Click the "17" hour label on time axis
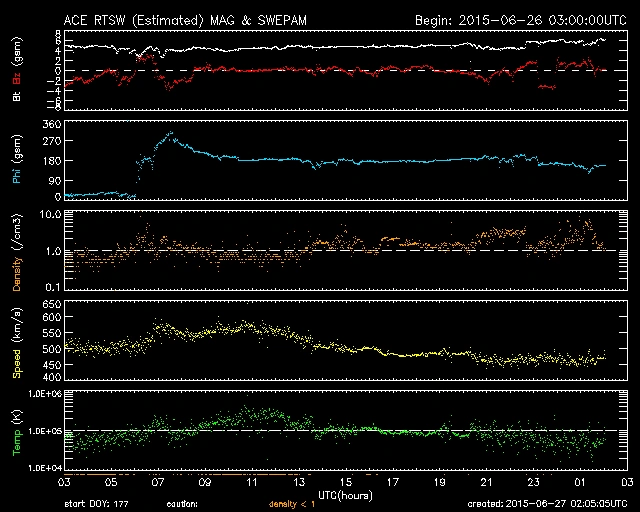The image size is (640, 512). 393,482
